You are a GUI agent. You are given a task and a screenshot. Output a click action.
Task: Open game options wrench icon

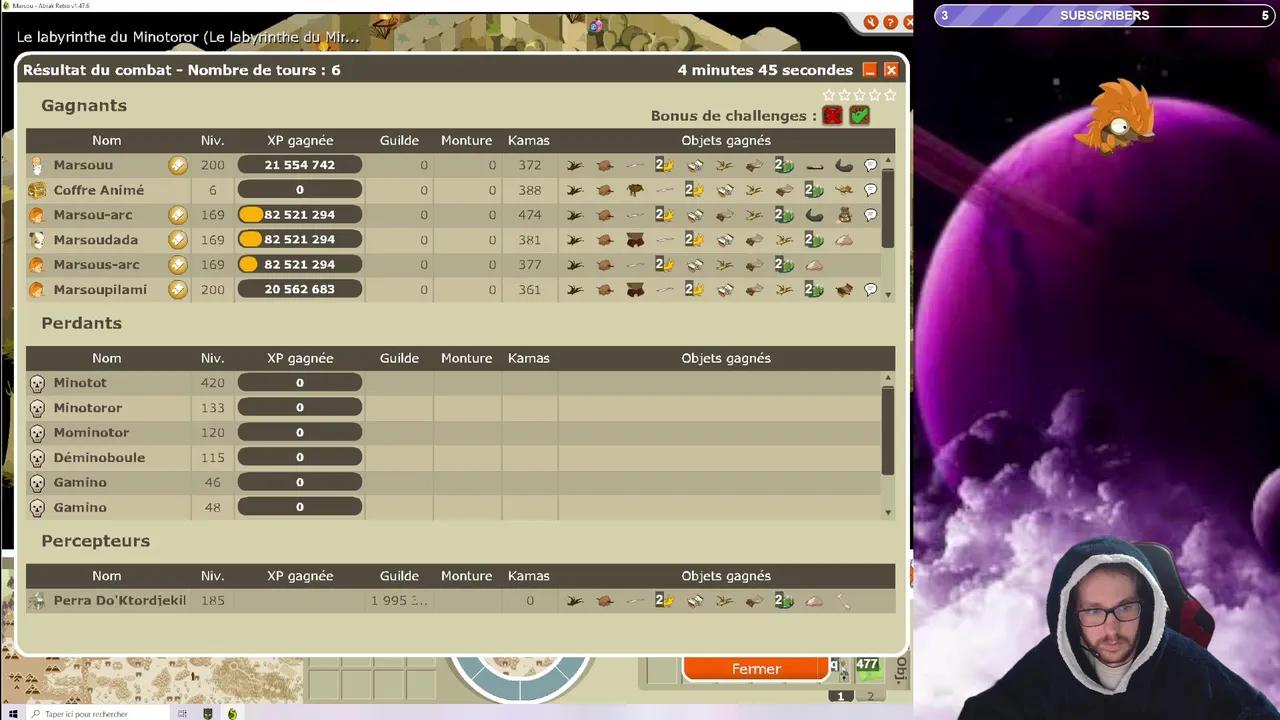[x=871, y=22]
